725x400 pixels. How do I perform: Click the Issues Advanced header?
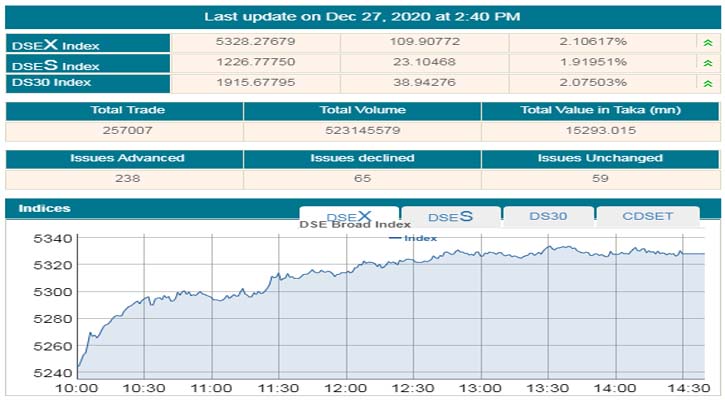[125, 158]
